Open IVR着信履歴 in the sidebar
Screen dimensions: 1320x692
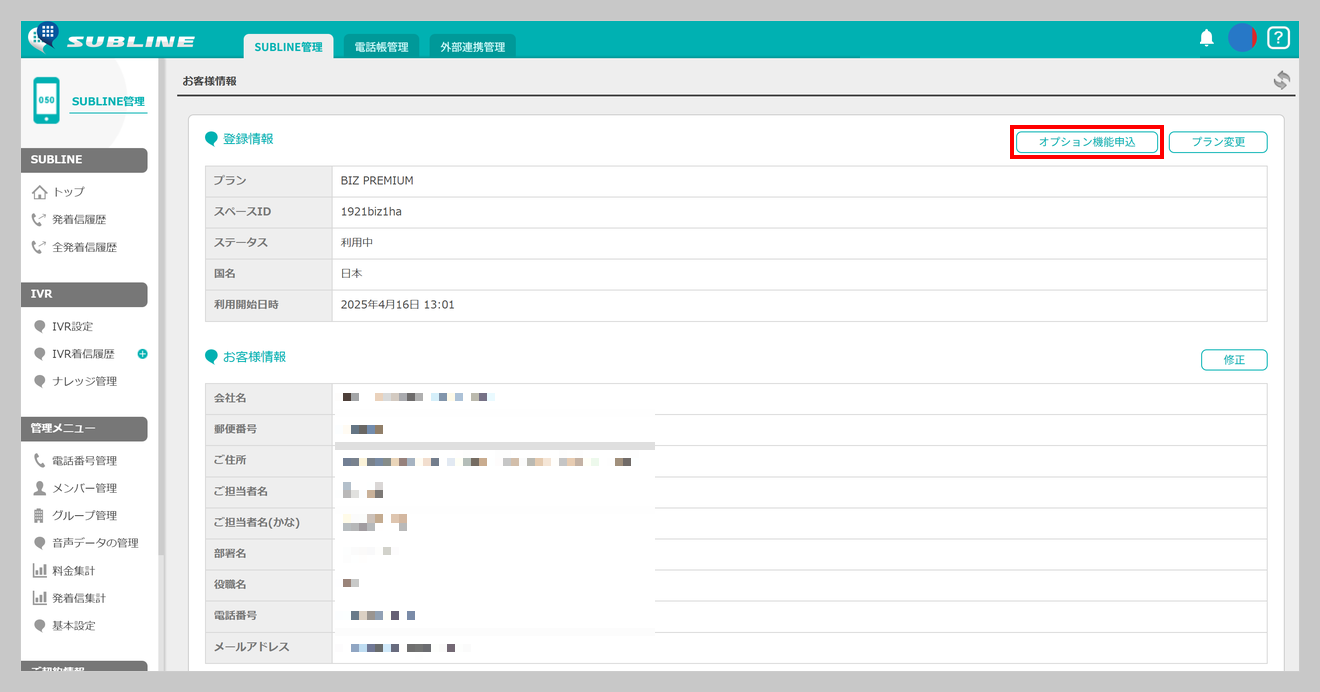tap(84, 354)
